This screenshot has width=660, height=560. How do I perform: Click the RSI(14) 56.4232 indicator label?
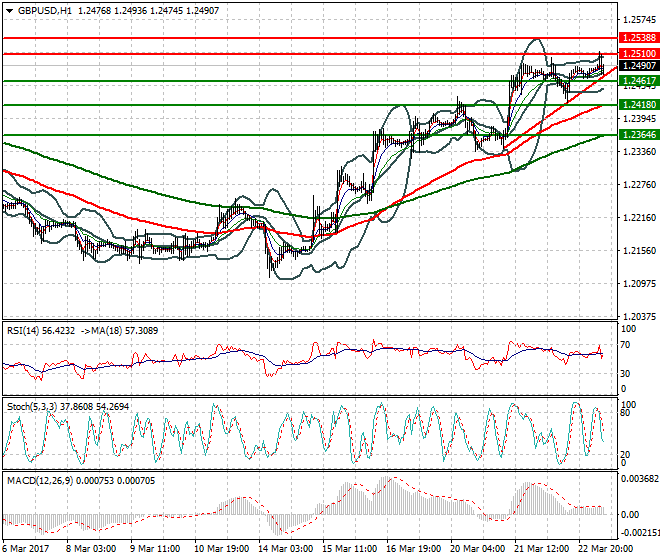click(x=41, y=331)
